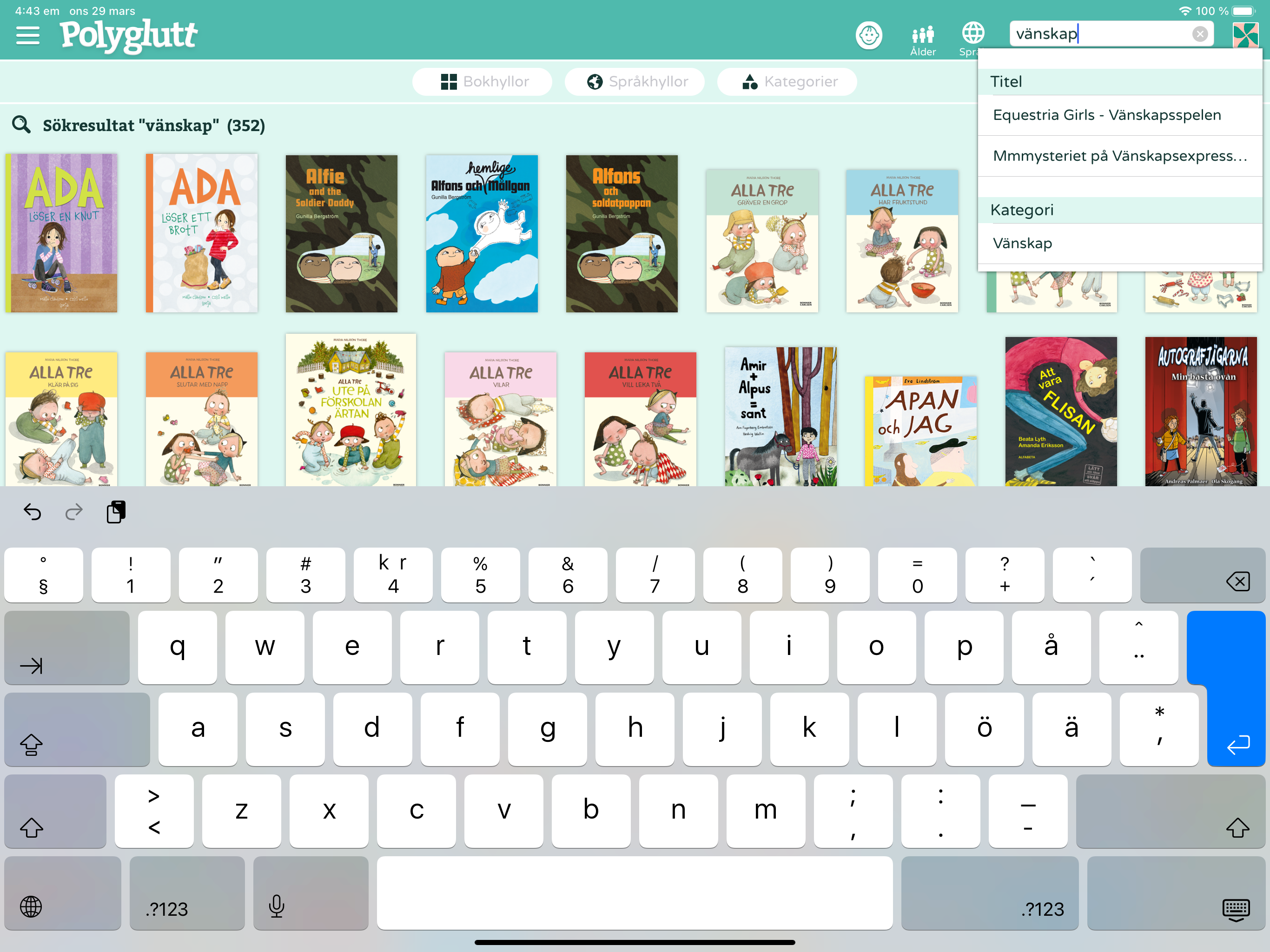Tap the left .?123 key
1270x952 pixels.
[x=187, y=893]
